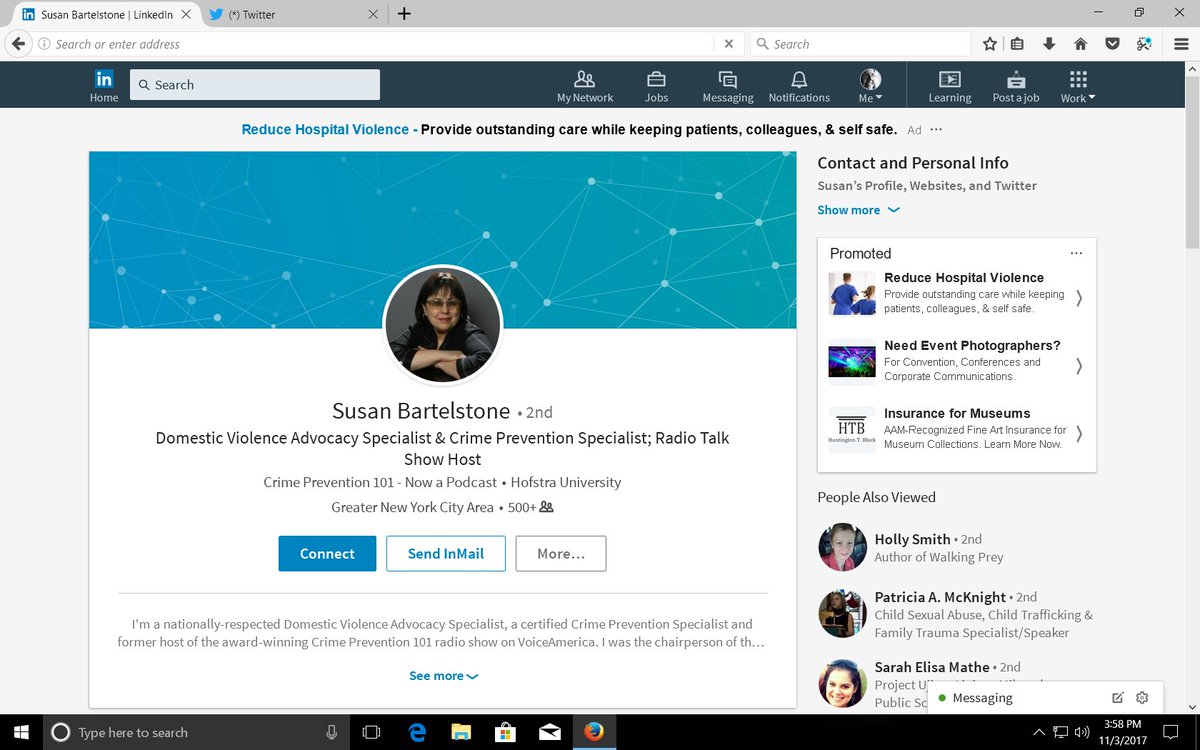
Task: Click Holly Smith's profile thumbnail
Action: 842,547
